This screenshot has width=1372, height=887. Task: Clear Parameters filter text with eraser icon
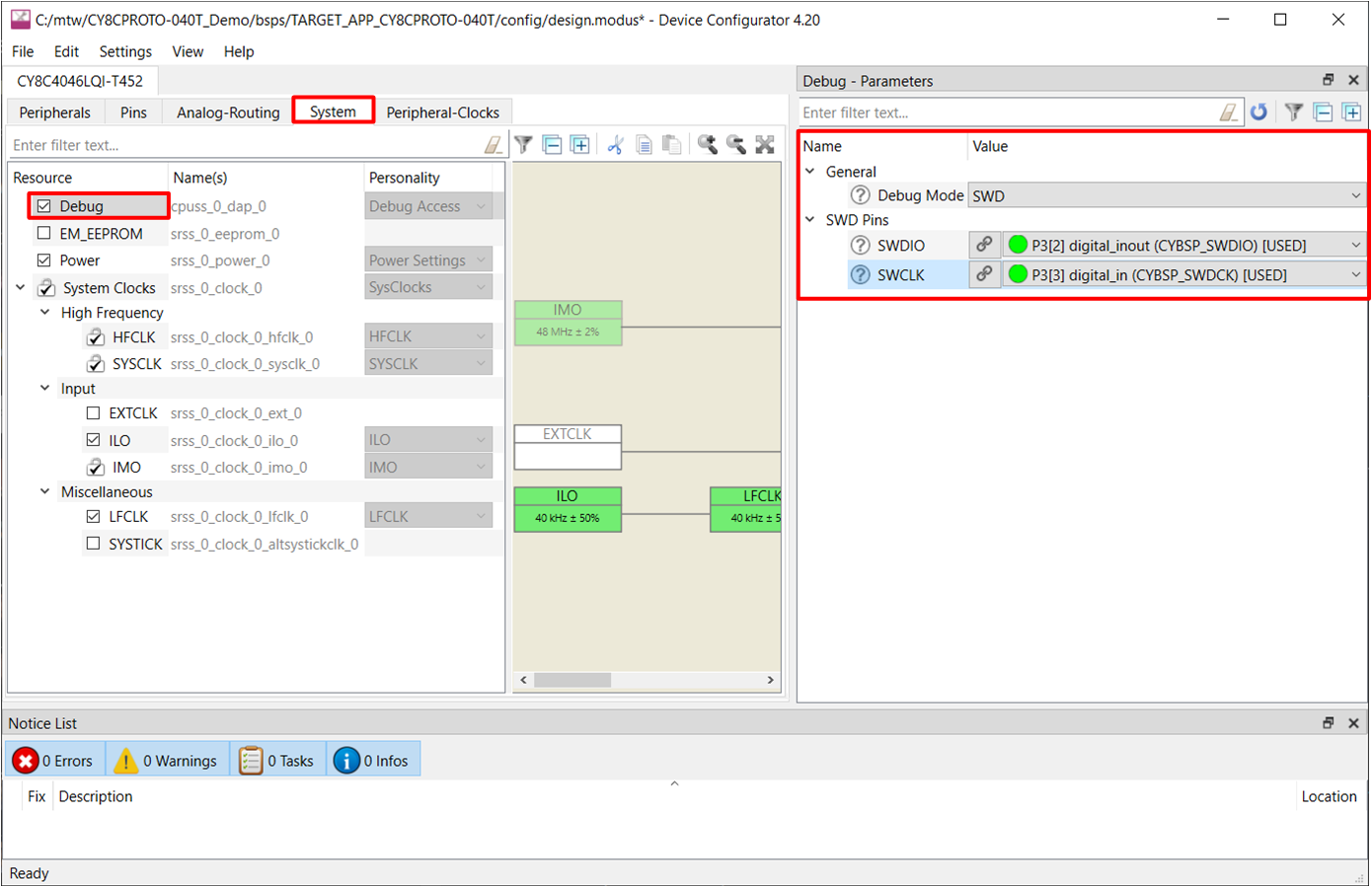tap(1229, 112)
